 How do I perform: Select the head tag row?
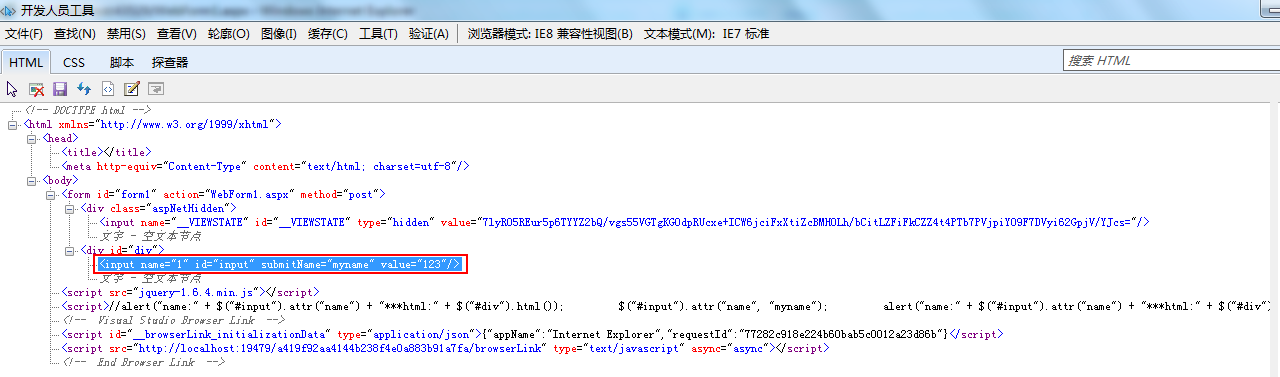(x=61, y=138)
